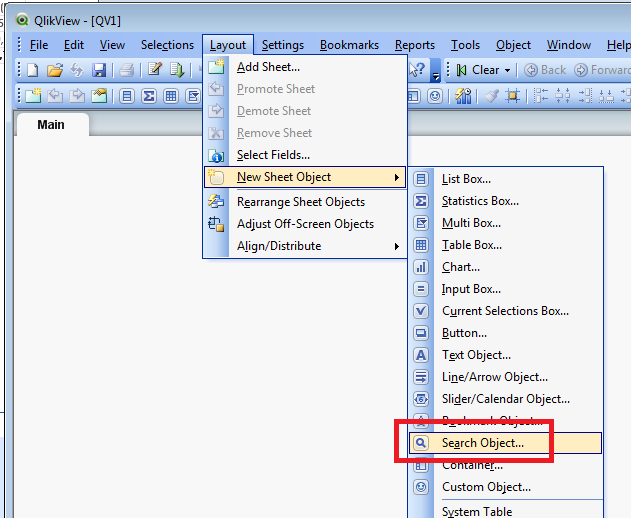The height and width of the screenshot is (518, 631).
Task: Choose Statistics Box... from submenu
Action: 505,201
